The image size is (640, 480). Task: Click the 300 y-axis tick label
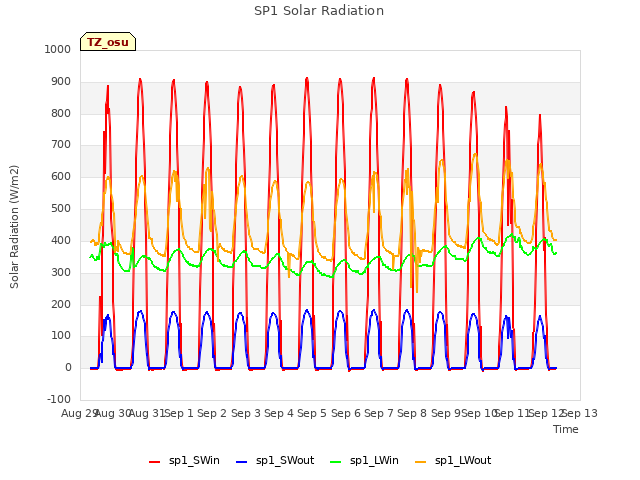(61, 272)
